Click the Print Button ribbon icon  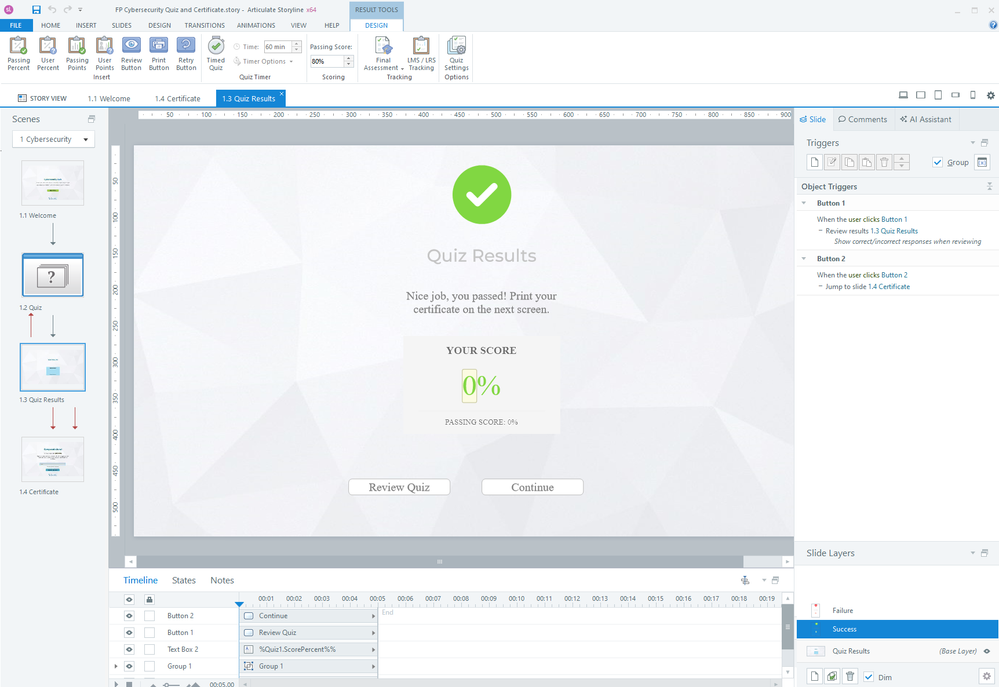(158, 52)
